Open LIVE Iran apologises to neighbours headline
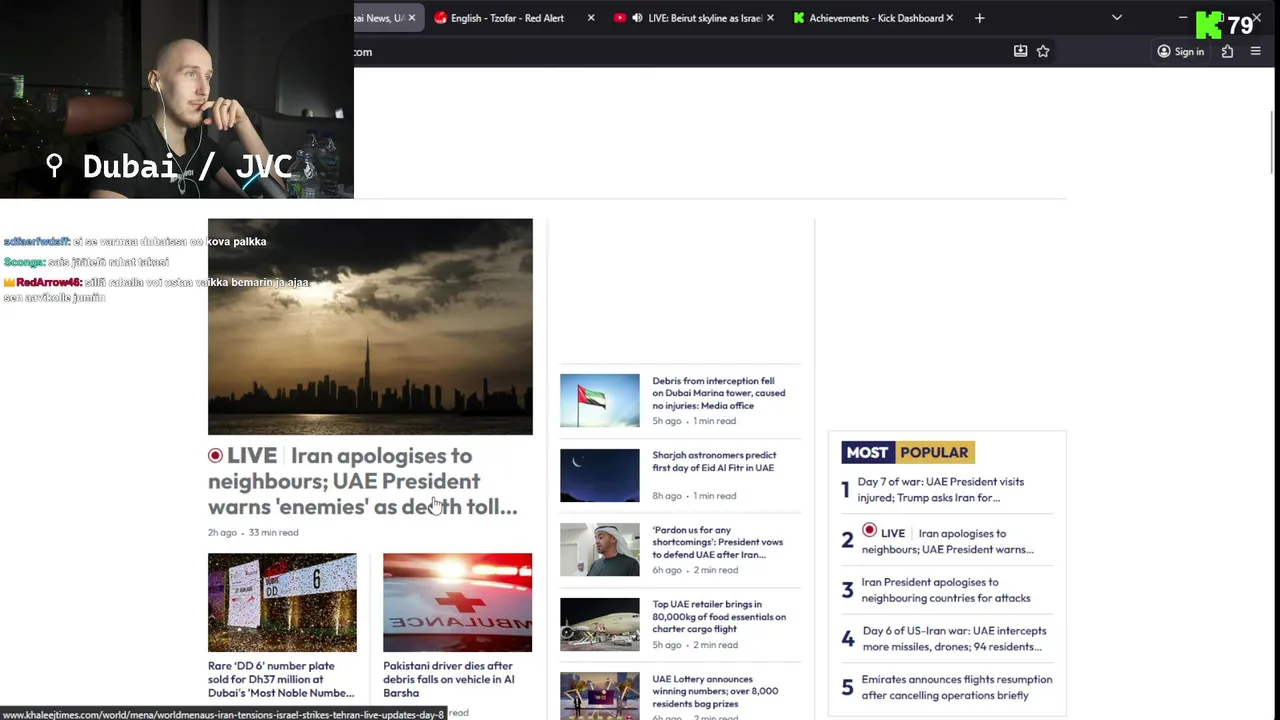This screenshot has height=720, width=1280. [363, 481]
